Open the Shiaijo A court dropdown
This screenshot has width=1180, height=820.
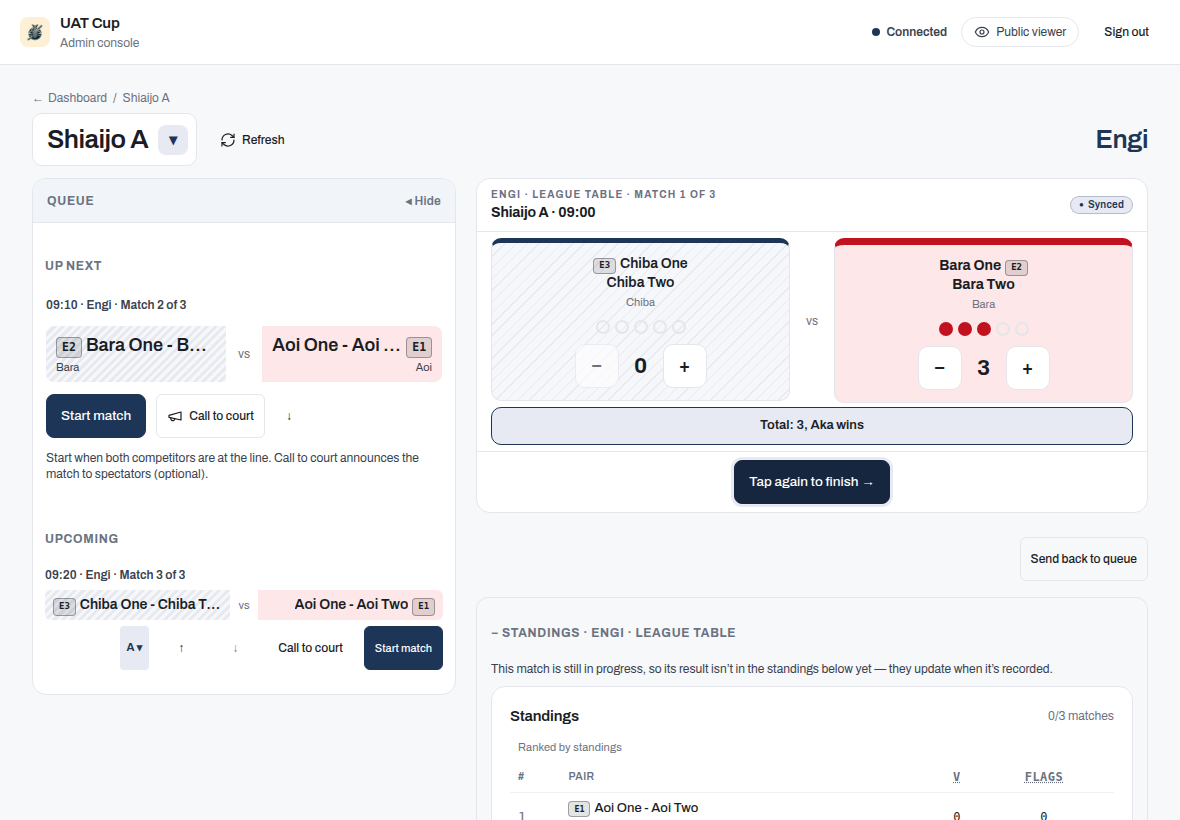[x=173, y=140]
